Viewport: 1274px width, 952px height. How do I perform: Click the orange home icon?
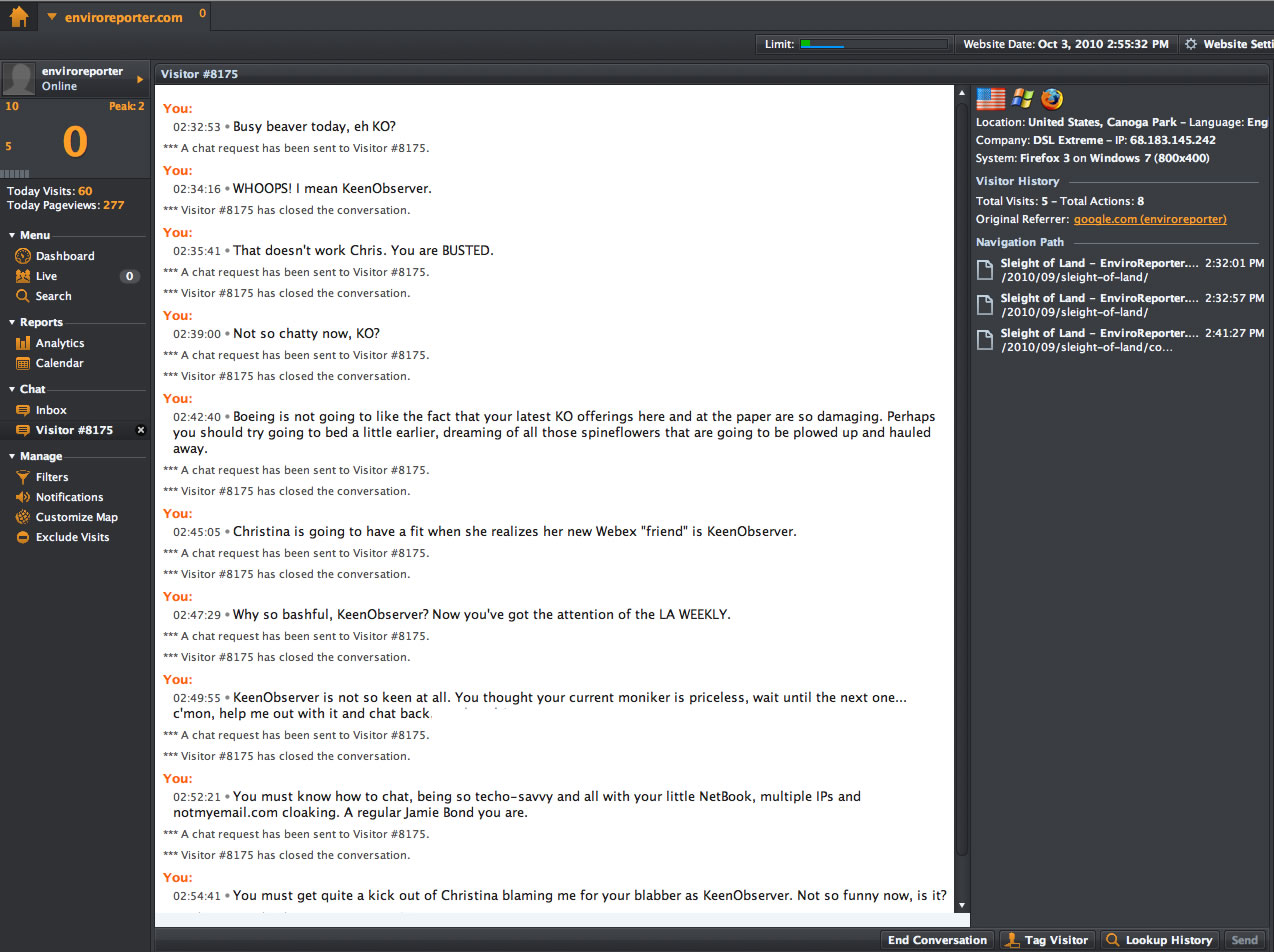coord(19,16)
